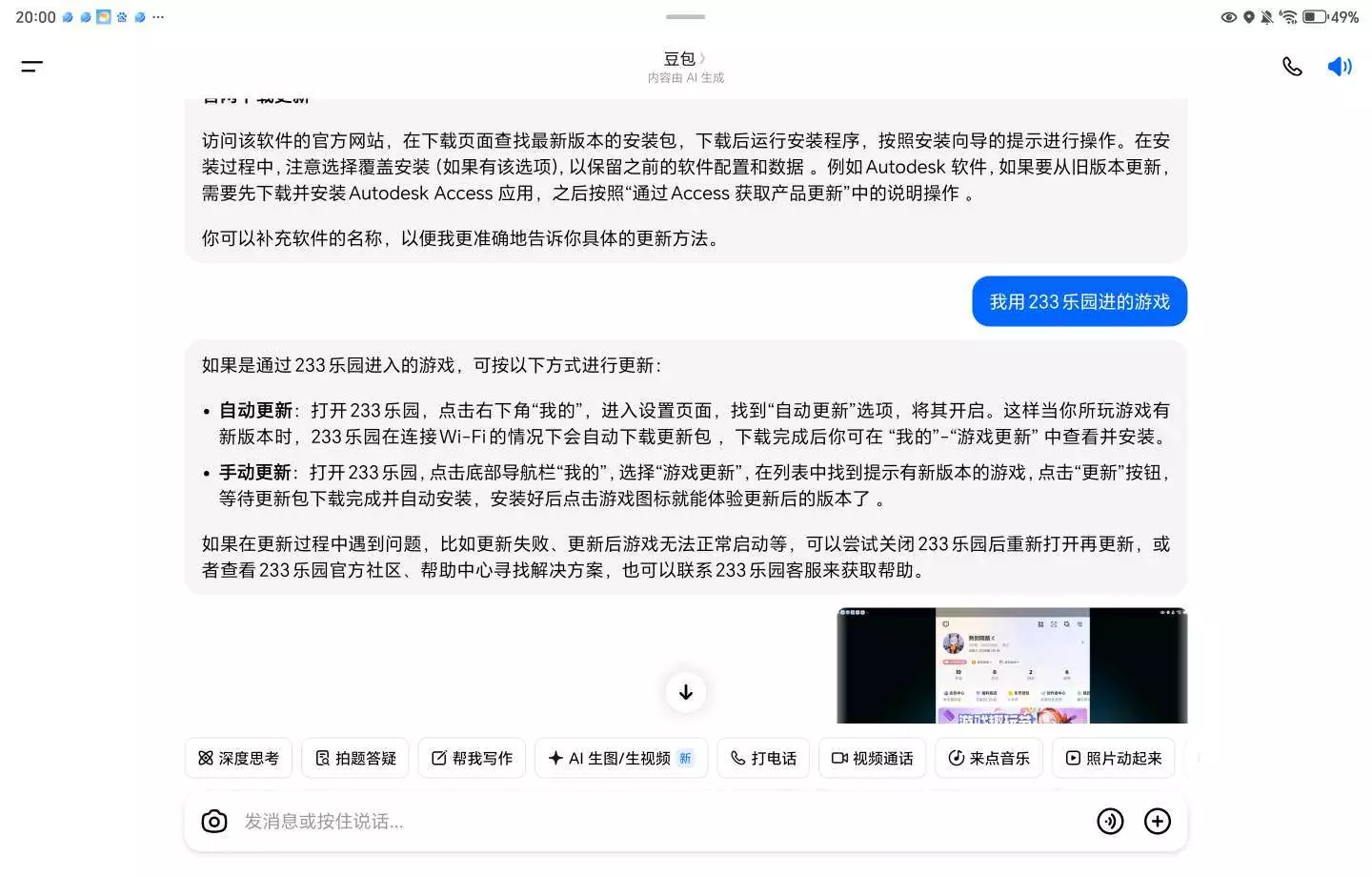Toggle the speaker read-aloud icon
The height and width of the screenshot is (877, 1372).
pyautogui.click(x=1340, y=67)
